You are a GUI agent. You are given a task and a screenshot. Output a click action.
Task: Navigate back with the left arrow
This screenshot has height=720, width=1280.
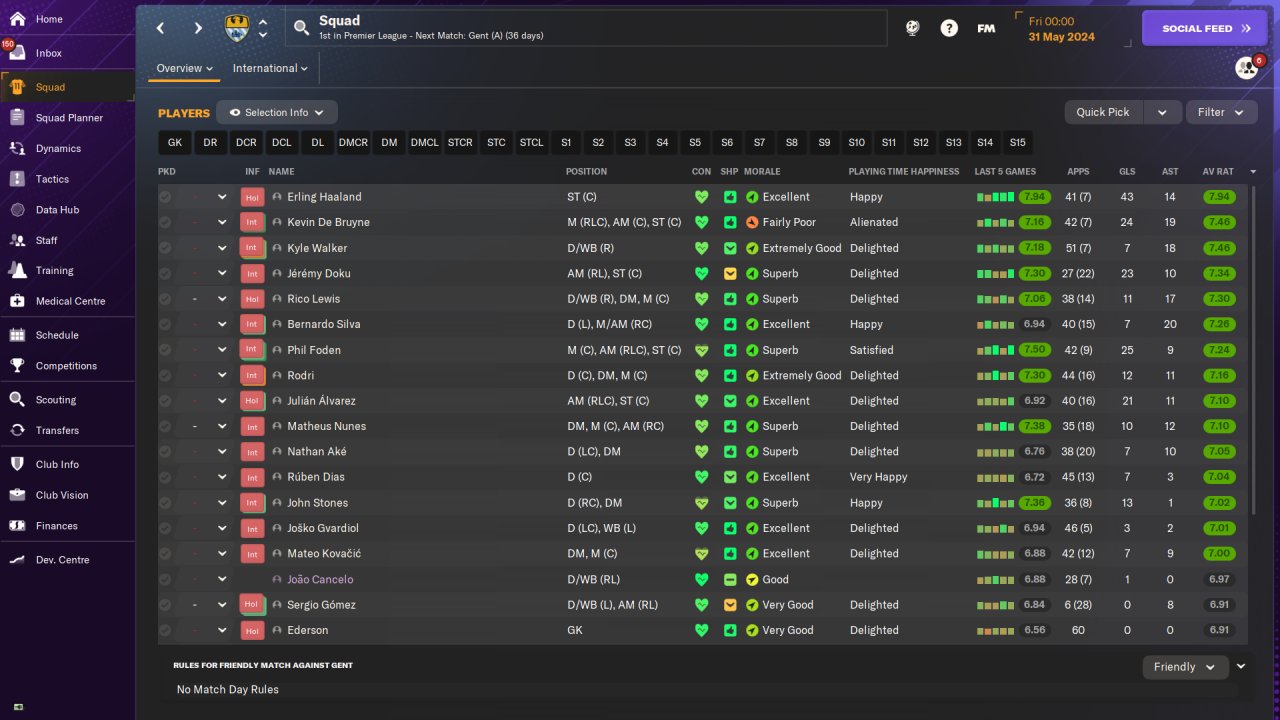160,28
